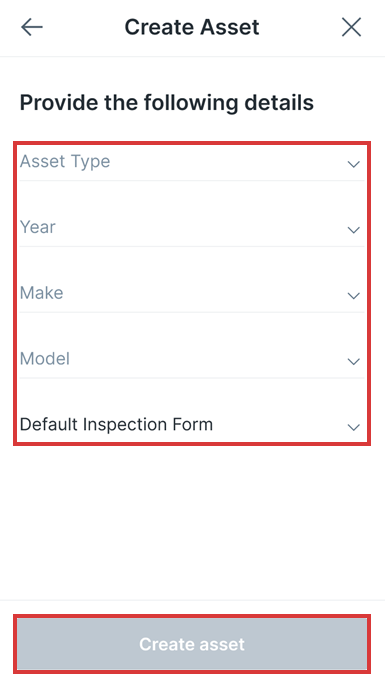Select the Model placeholder text

(x=45, y=359)
